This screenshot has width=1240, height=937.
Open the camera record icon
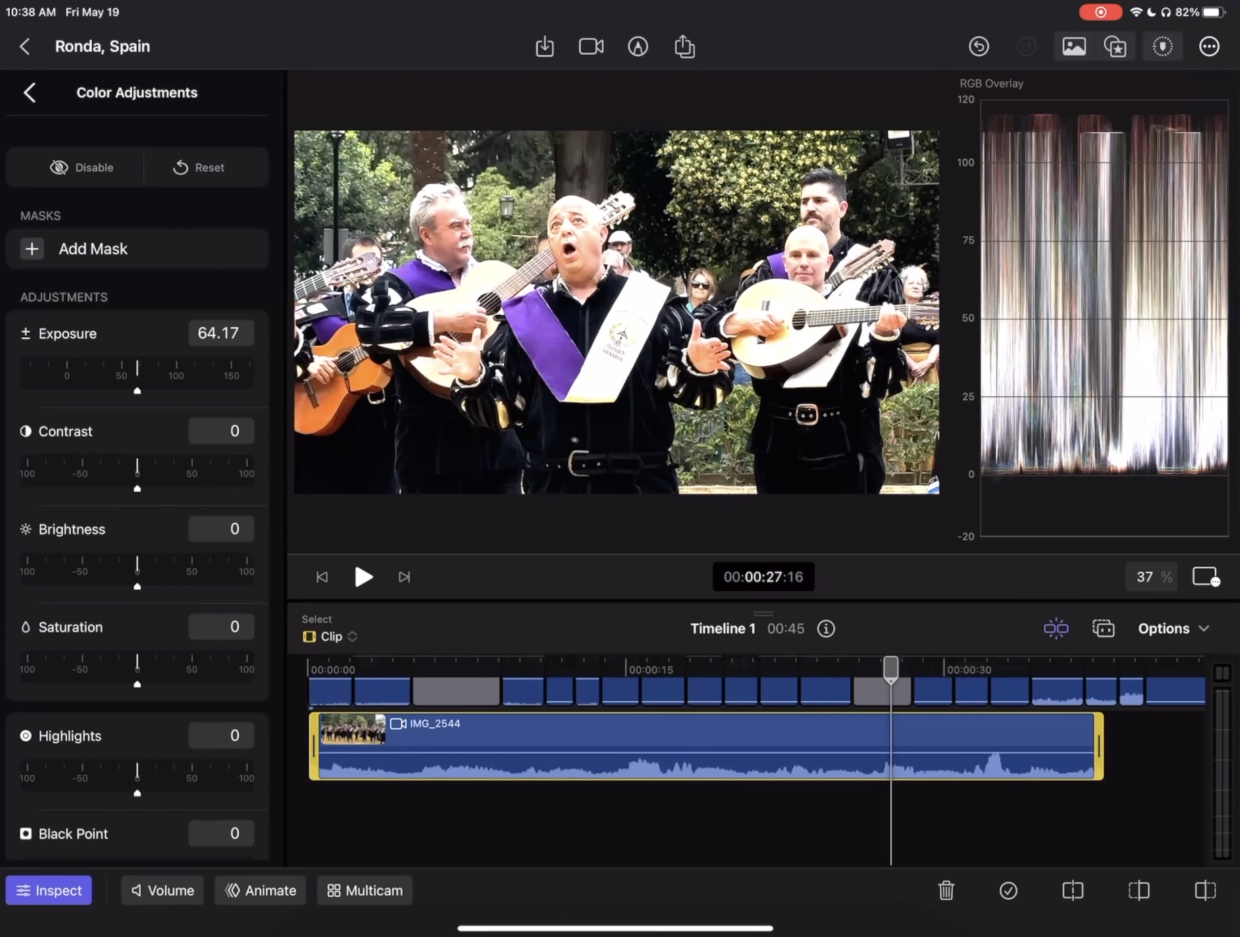591,47
